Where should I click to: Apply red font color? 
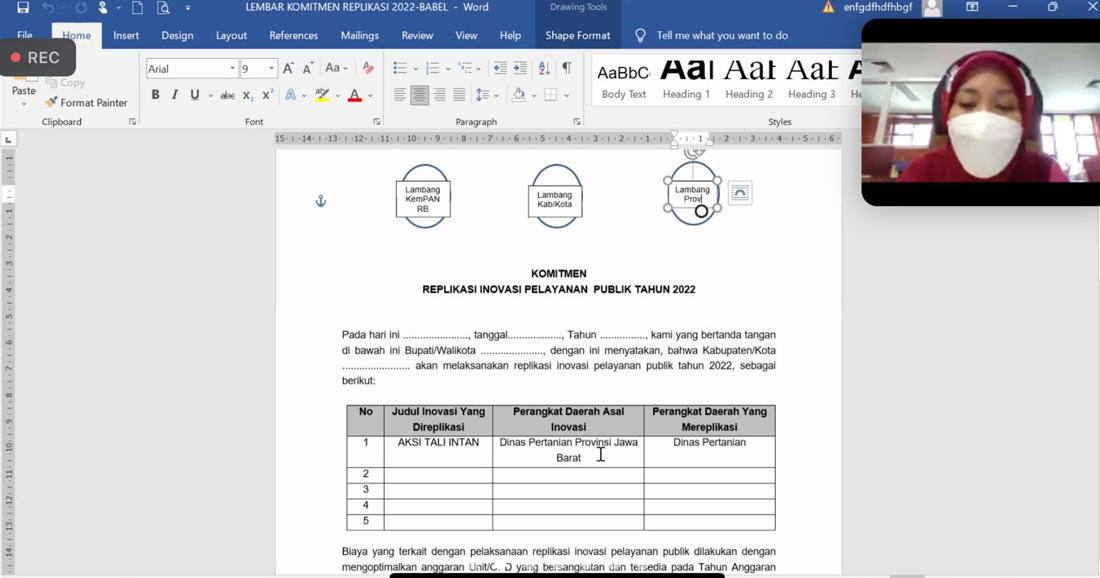tap(355, 95)
